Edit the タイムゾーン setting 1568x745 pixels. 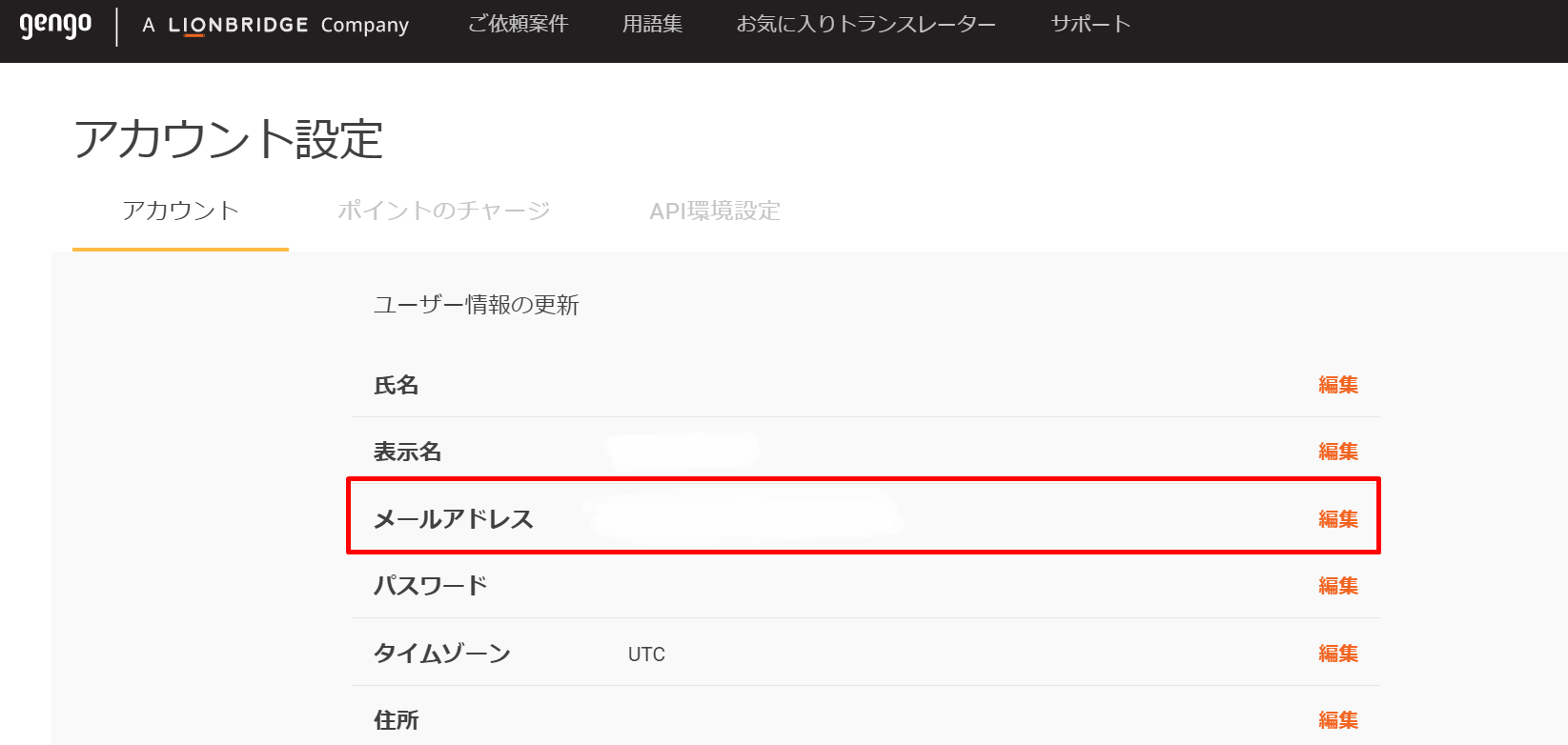tap(1338, 654)
